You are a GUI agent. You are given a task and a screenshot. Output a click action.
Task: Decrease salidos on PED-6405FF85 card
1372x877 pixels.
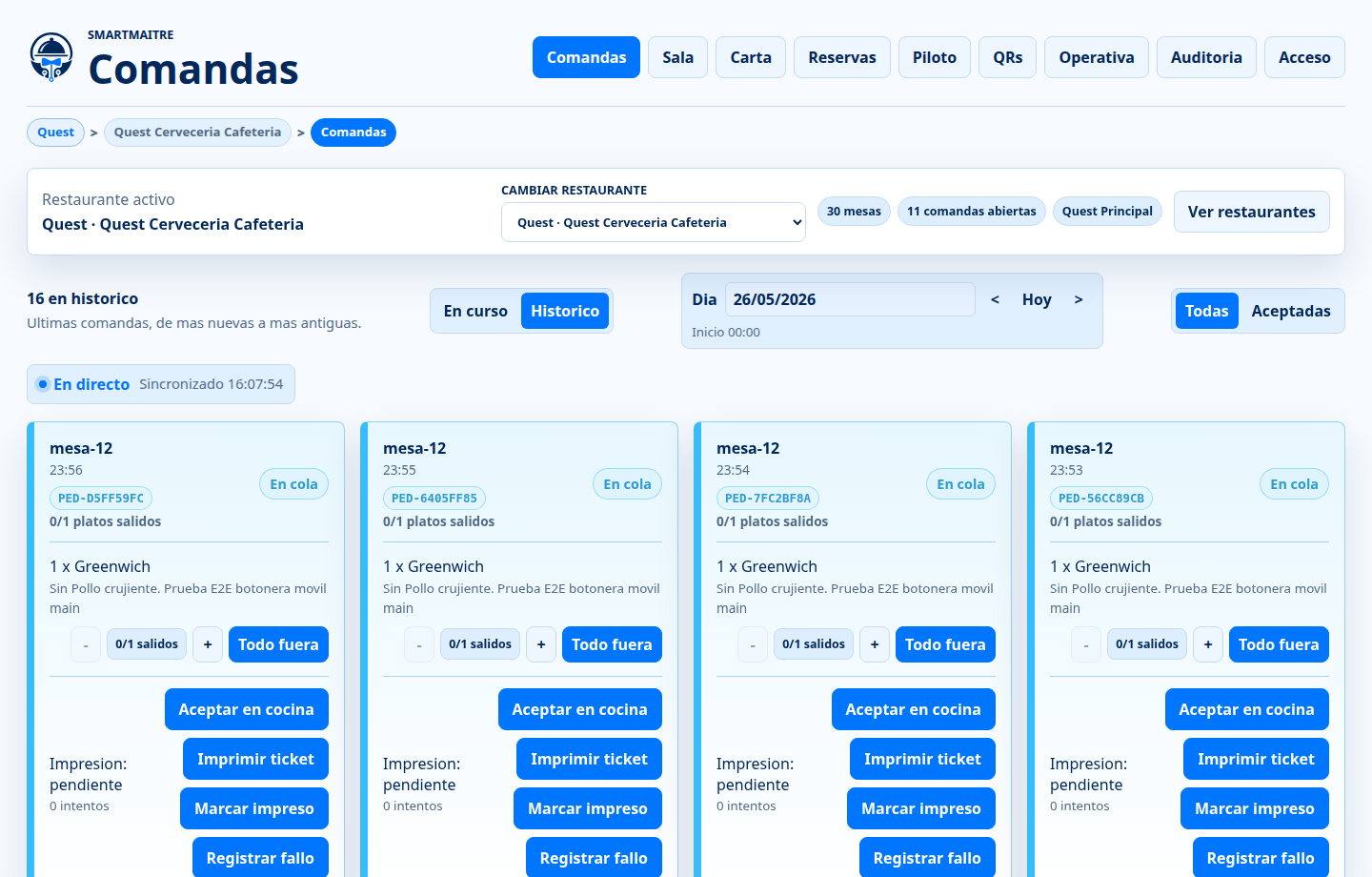tap(419, 644)
